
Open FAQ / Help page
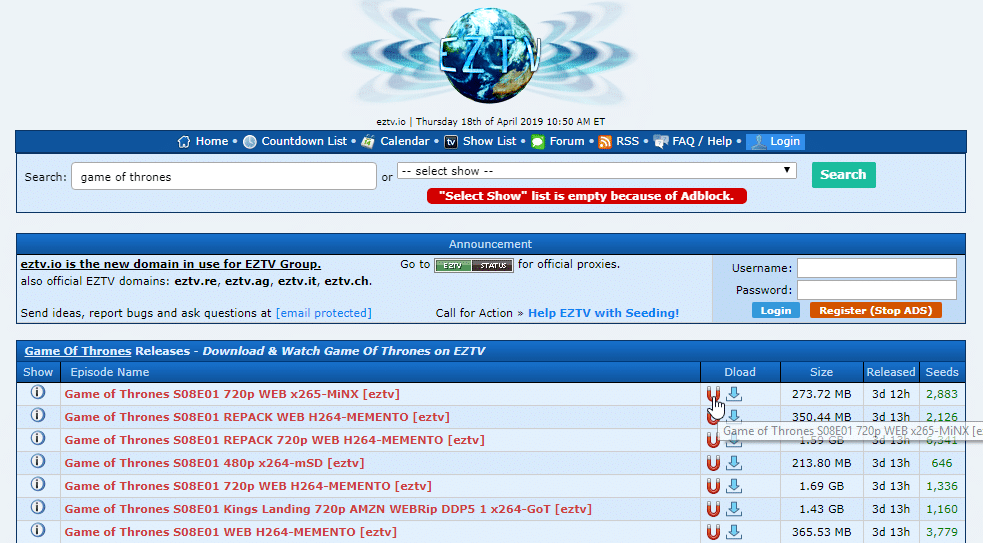click(x=702, y=141)
